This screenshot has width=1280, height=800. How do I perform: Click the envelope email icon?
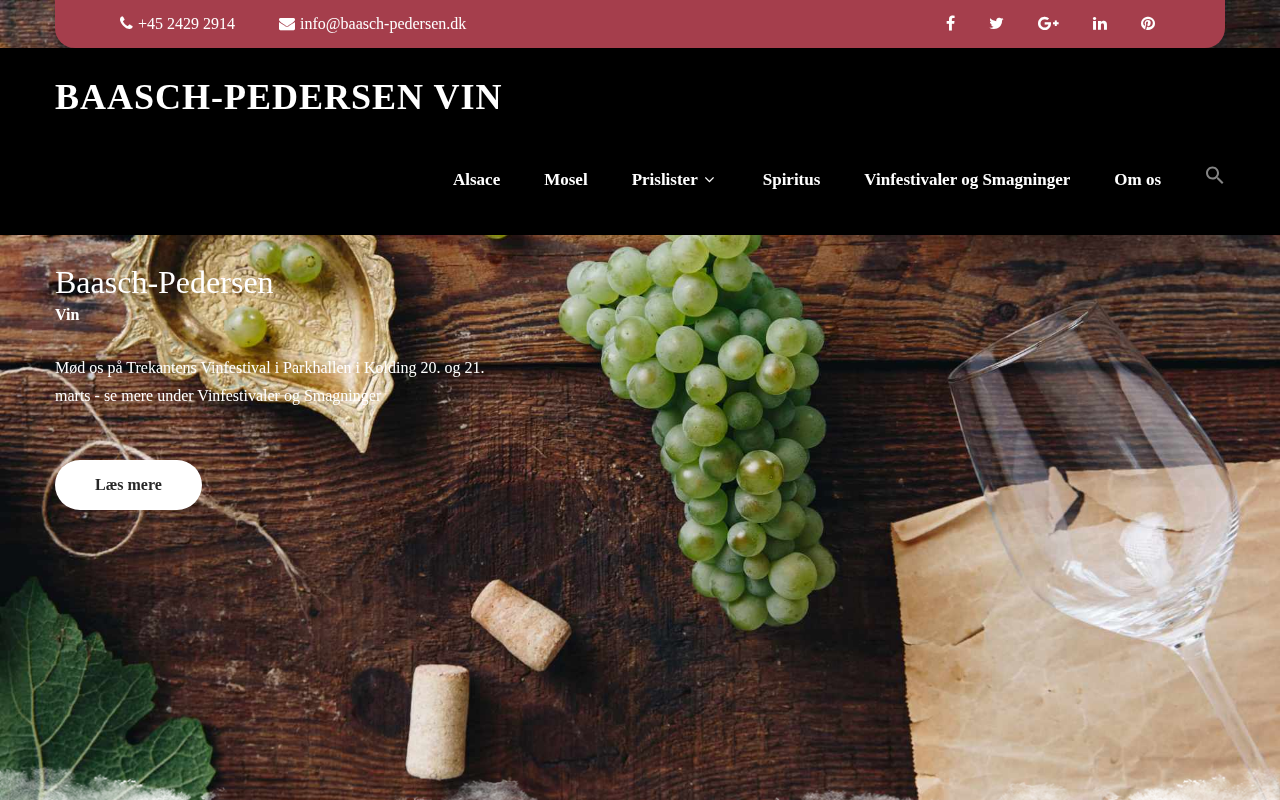pyautogui.click(x=287, y=24)
